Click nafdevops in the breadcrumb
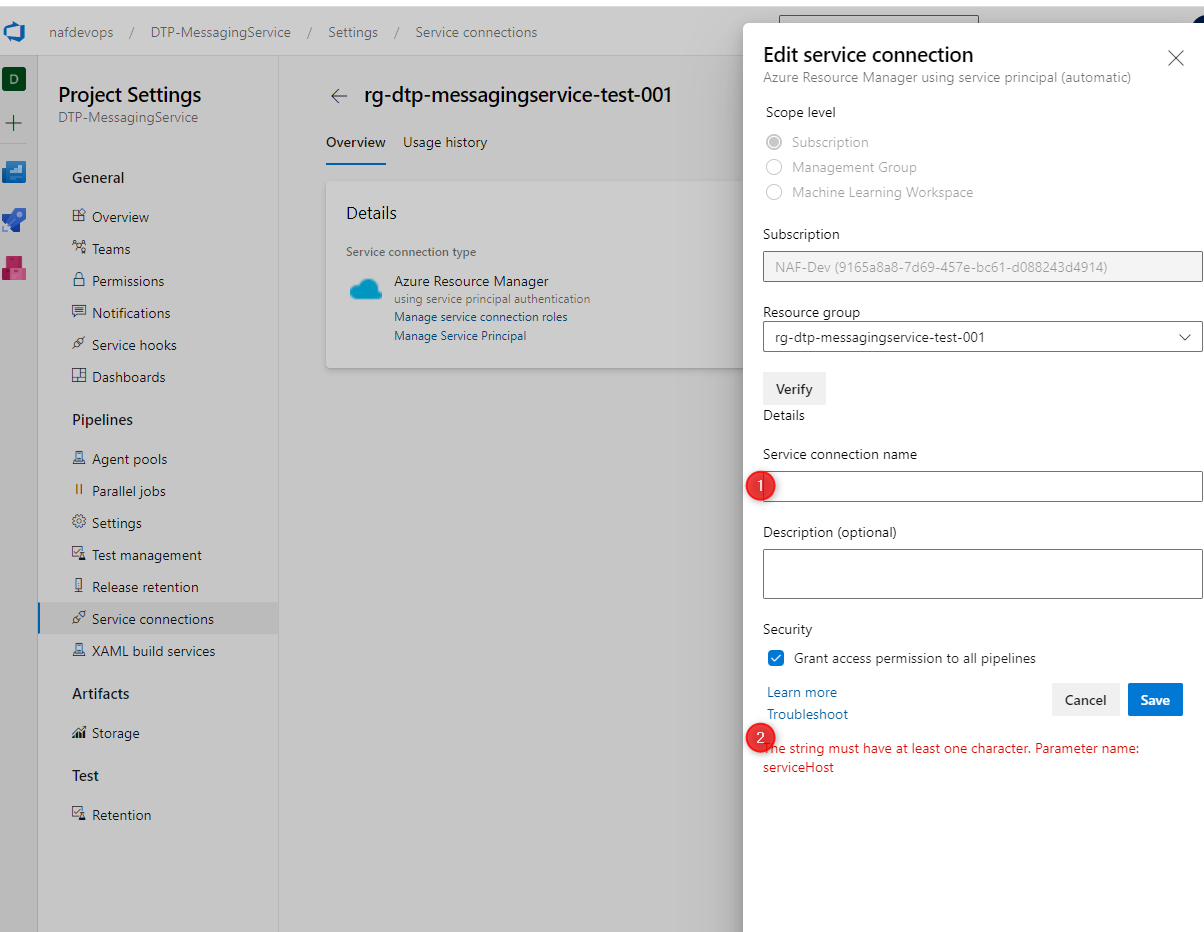Screen dimensions: 1204x932 click(x=81, y=32)
